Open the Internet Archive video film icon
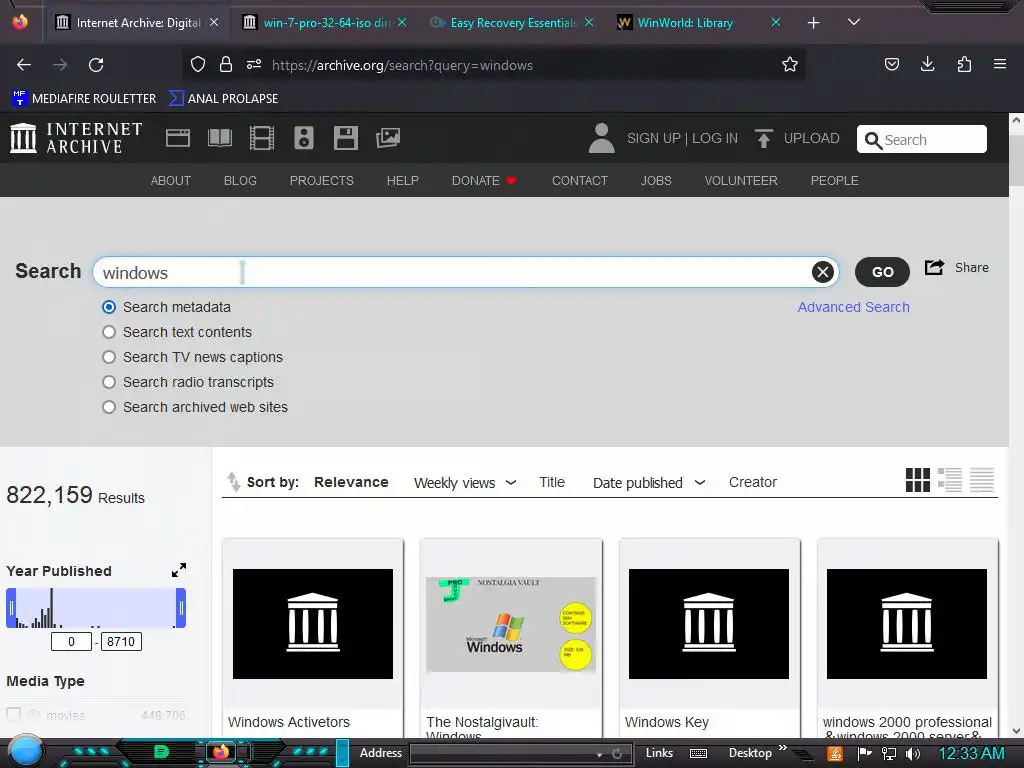This screenshot has height=768, width=1024. [261, 138]
